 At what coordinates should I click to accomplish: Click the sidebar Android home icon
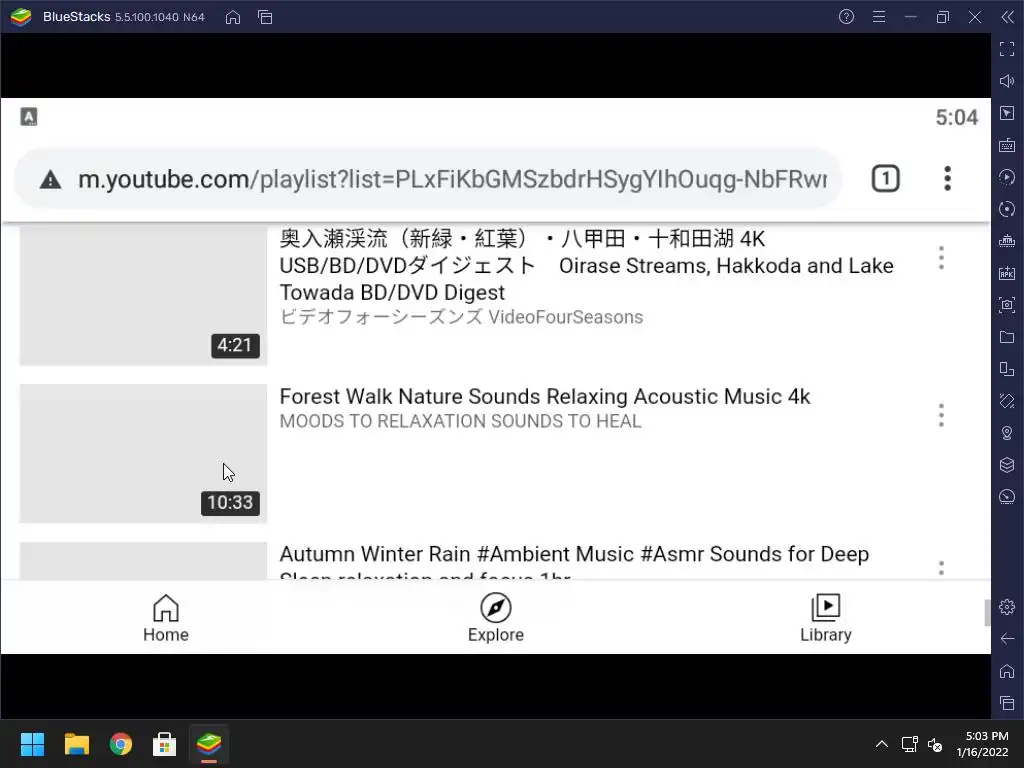(1007, 671)
